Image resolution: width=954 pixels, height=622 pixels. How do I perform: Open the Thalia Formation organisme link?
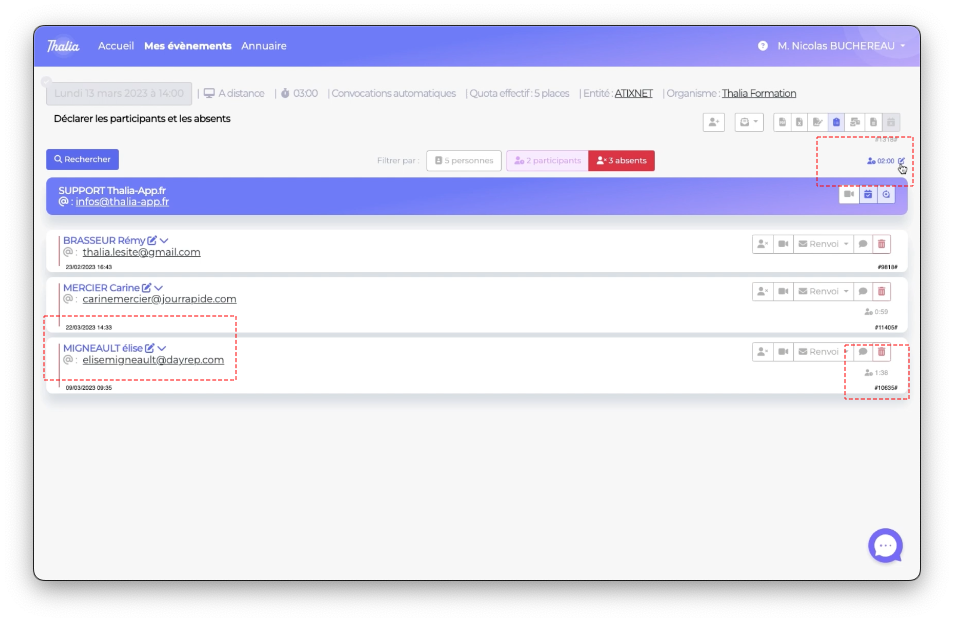[759, 93]
